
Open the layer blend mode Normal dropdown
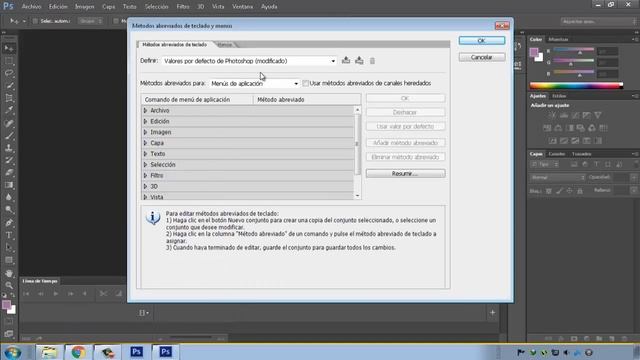coord(558,178)
